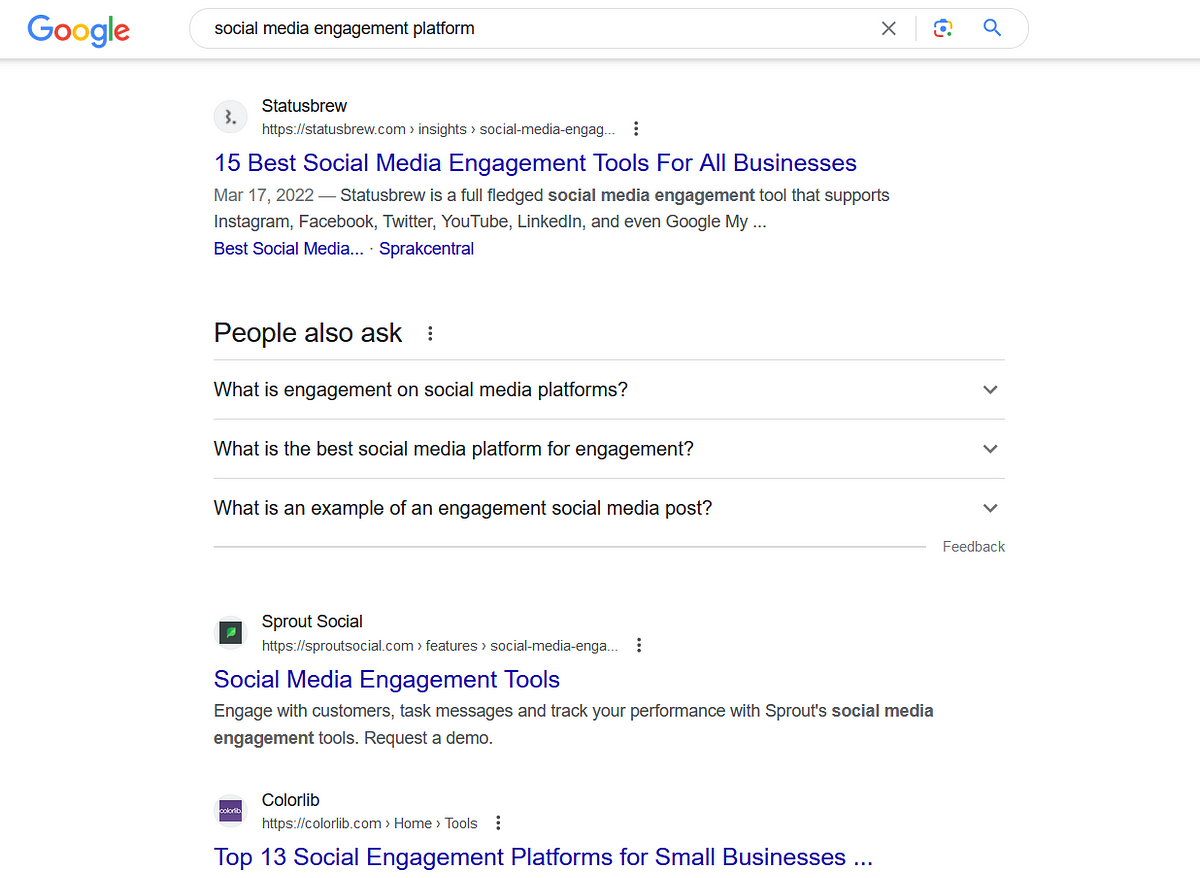Screen dimensions: 1200x878
Task: Click the Colorlib site favicon
Action: click(x=231, y=811)
